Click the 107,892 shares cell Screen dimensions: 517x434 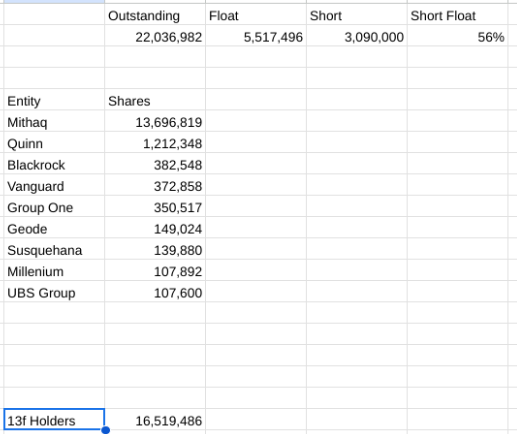(155, 271)
